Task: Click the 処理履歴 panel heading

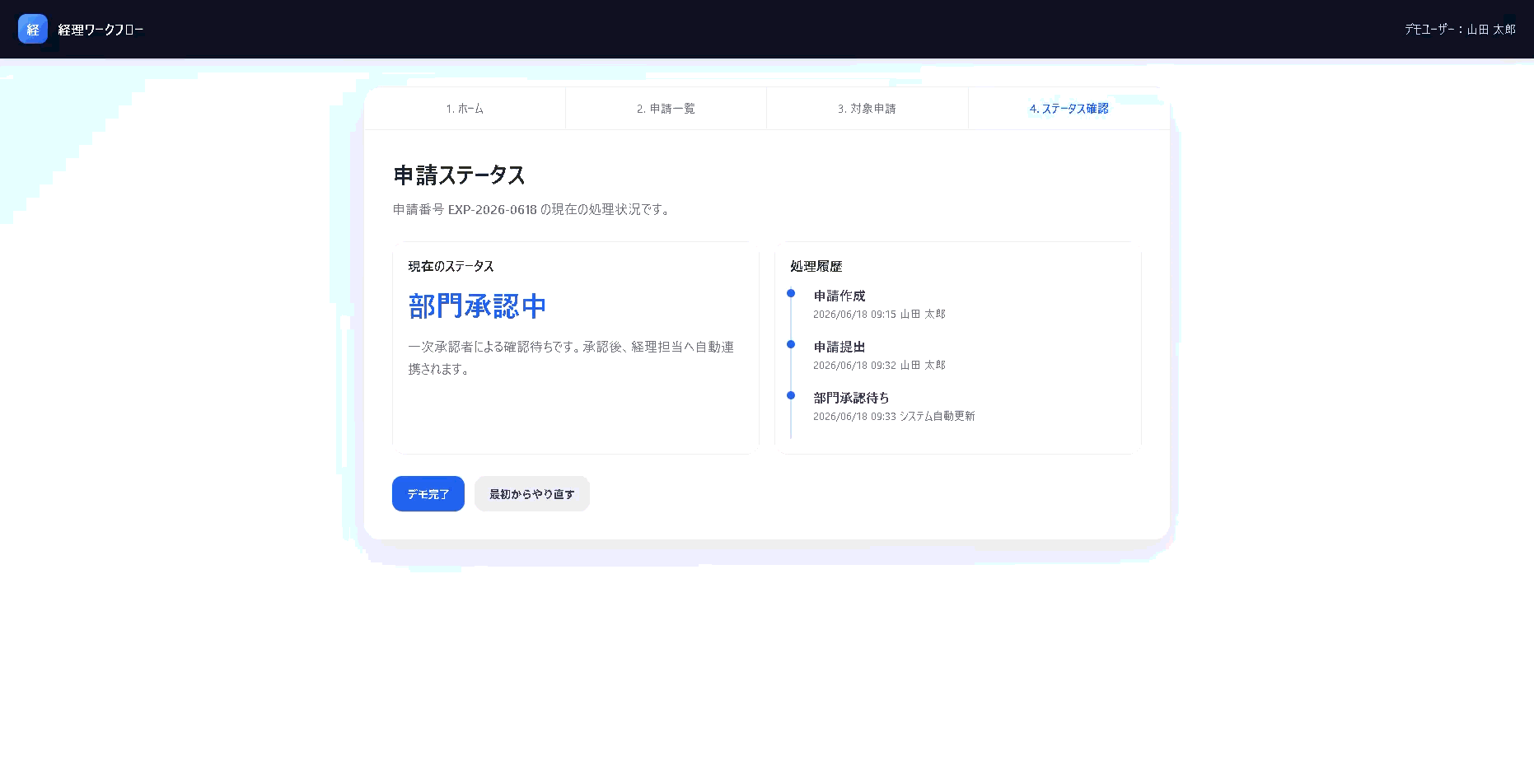Action: point(816,267)
